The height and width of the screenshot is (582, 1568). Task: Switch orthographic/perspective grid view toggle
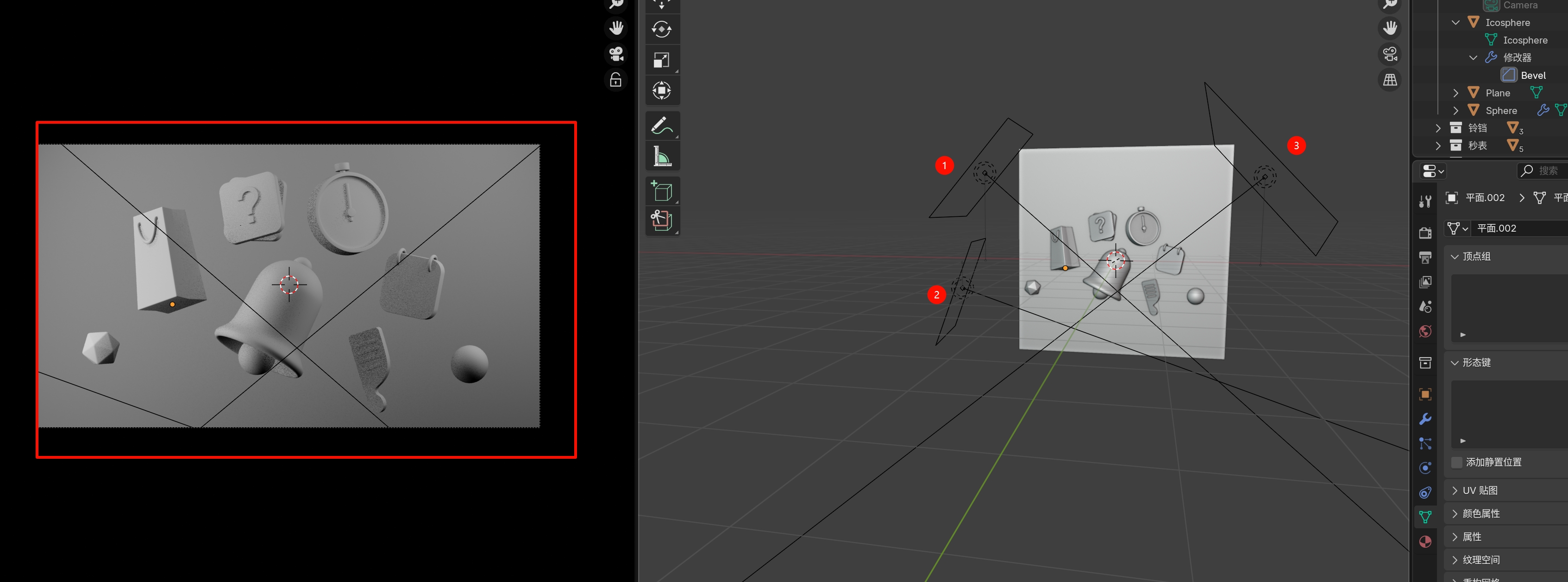click(x=1390, y=80)
